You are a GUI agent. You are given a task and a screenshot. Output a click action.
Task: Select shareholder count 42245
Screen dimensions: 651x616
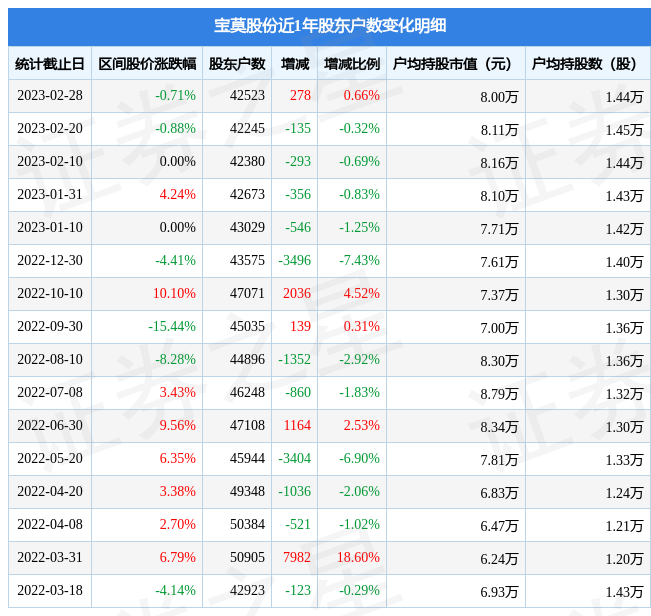[x=247, y=128]
